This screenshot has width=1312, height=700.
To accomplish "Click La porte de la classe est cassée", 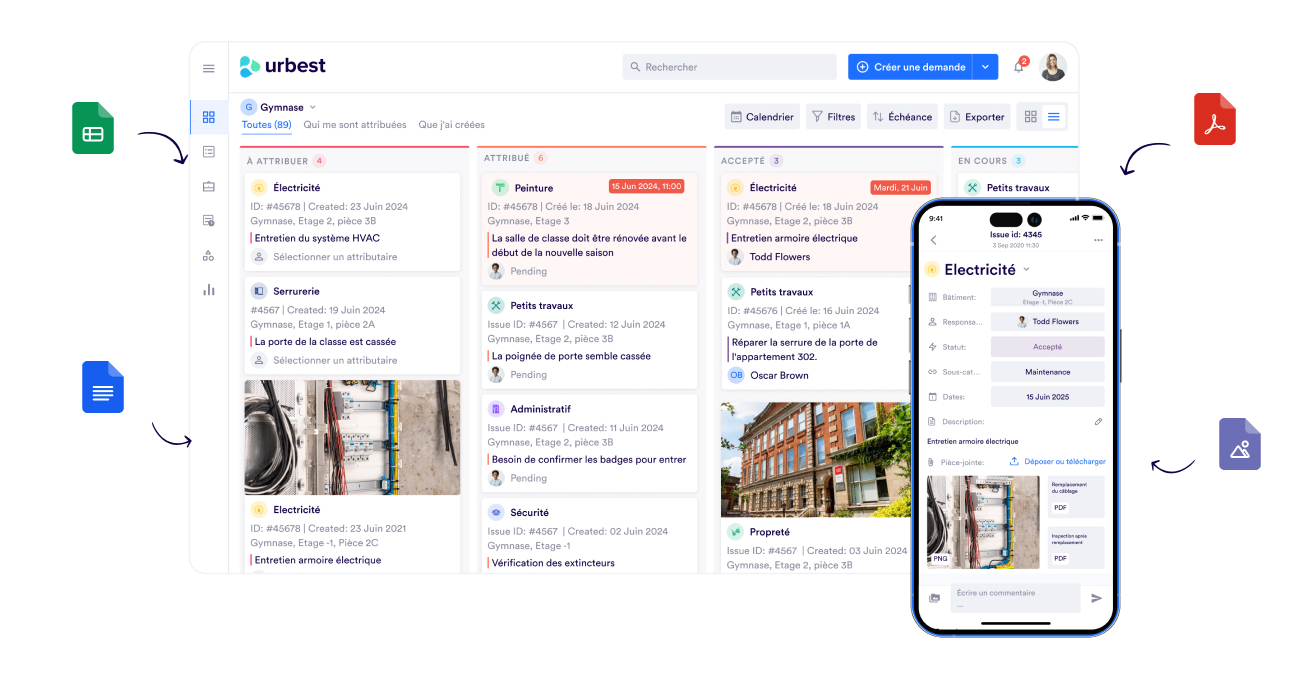I will point(325,342).
